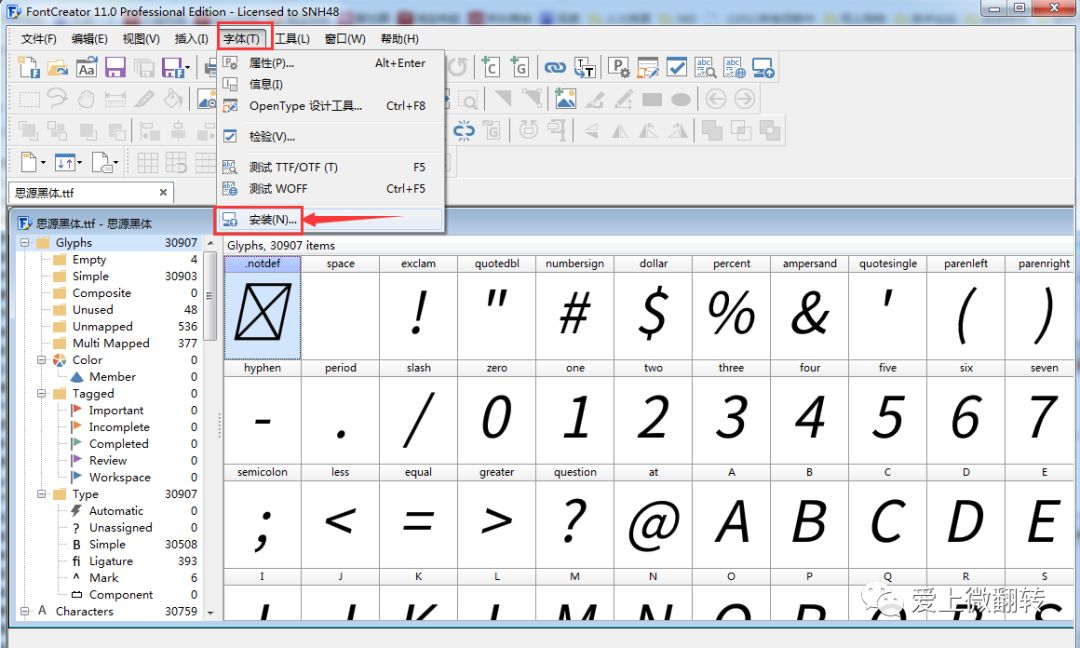Click the add glyphs plus-G icon
The height and width of the screenshot is (648, 1080).
(x=519, y=67)
